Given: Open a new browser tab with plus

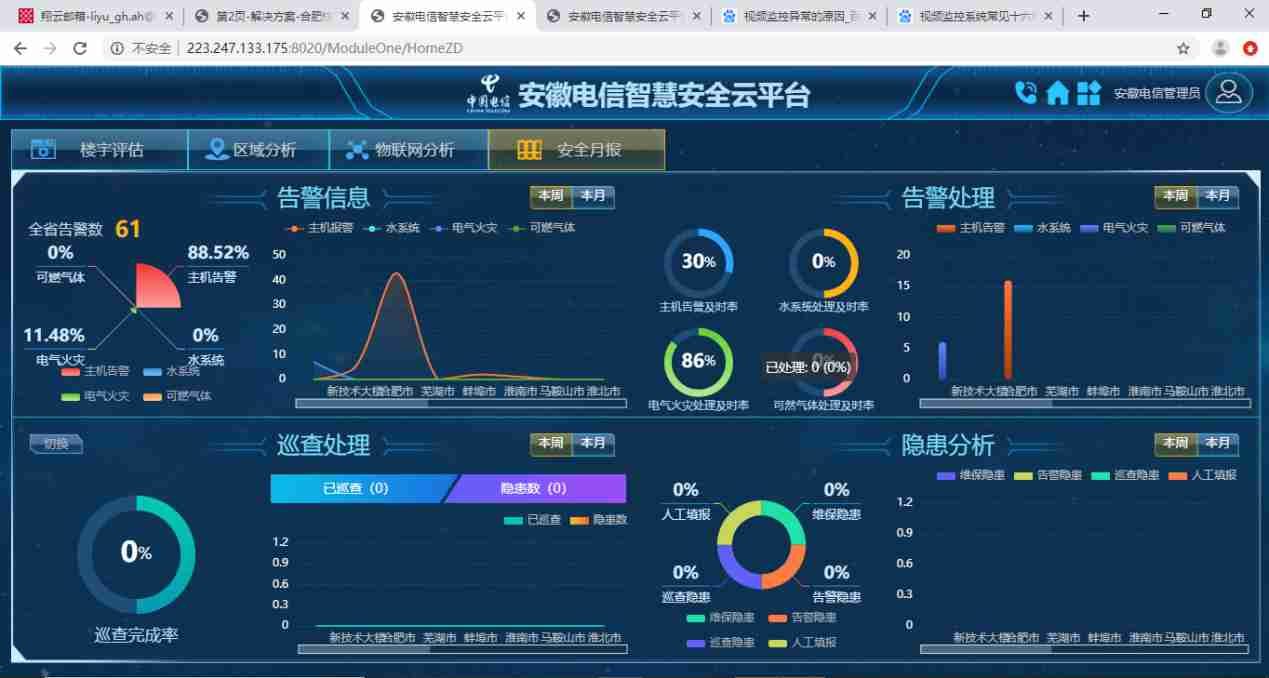Looking at the screenshot, I should coord(1084,16).
